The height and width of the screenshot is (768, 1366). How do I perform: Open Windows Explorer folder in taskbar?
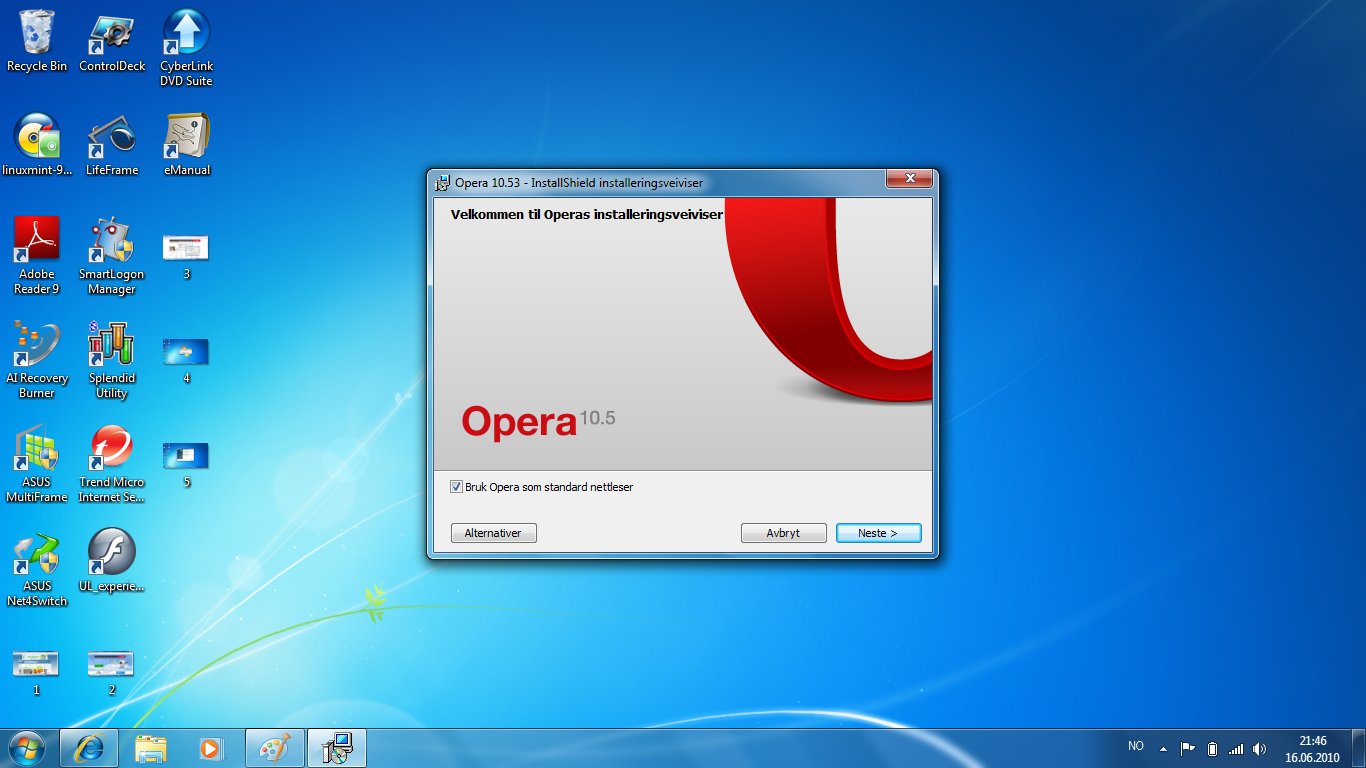pyautogui.click(x=151, y=747)
